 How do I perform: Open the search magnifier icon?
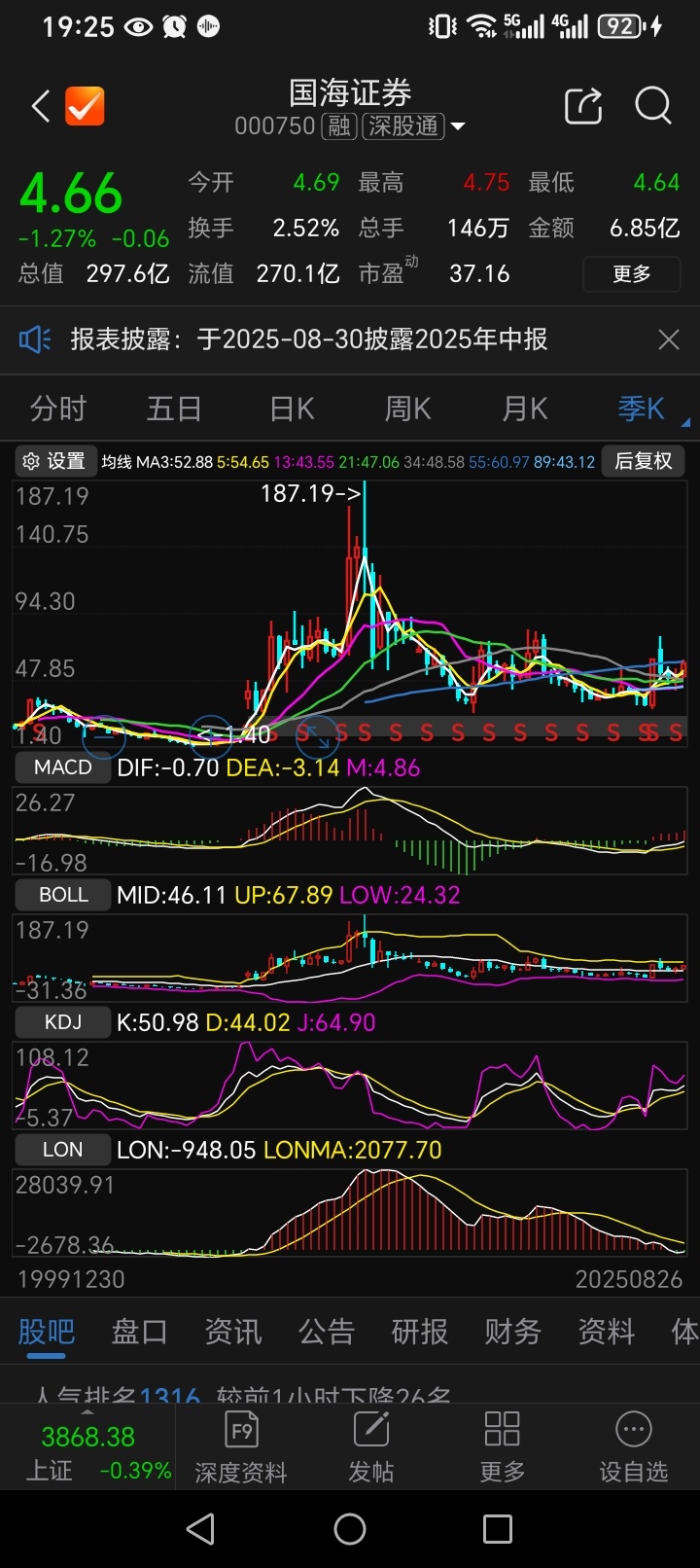(653, 106)
